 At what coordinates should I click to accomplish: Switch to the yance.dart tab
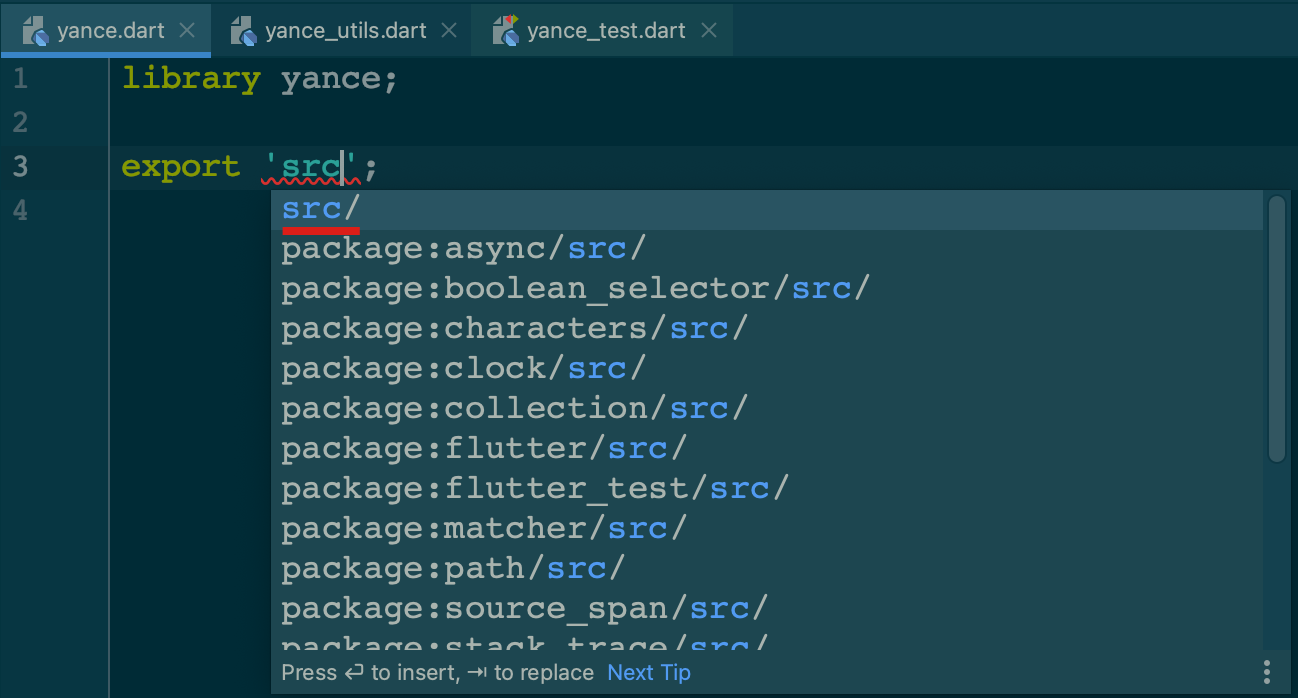tap(105, 31)
